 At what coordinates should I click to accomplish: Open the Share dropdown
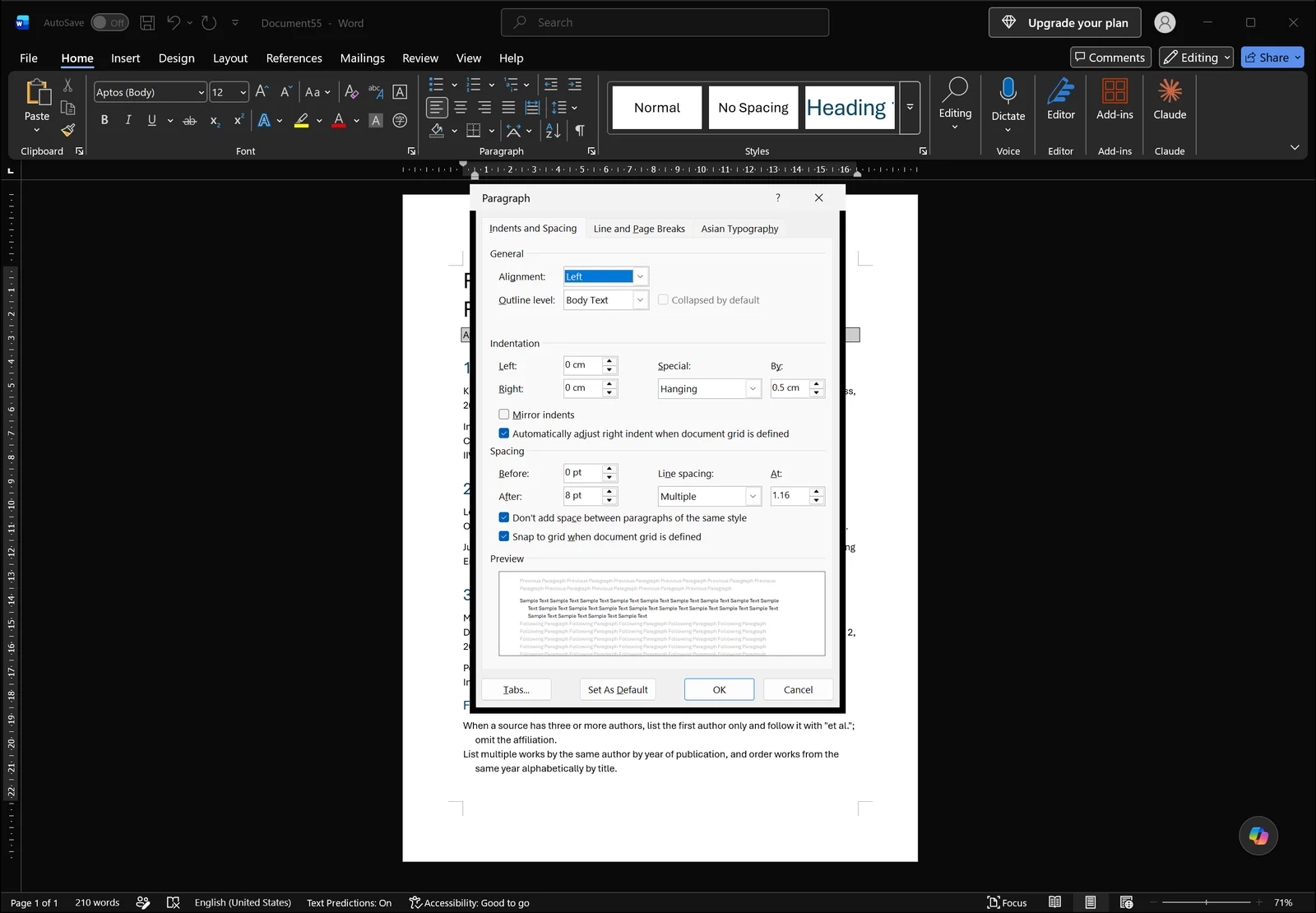1298,58
